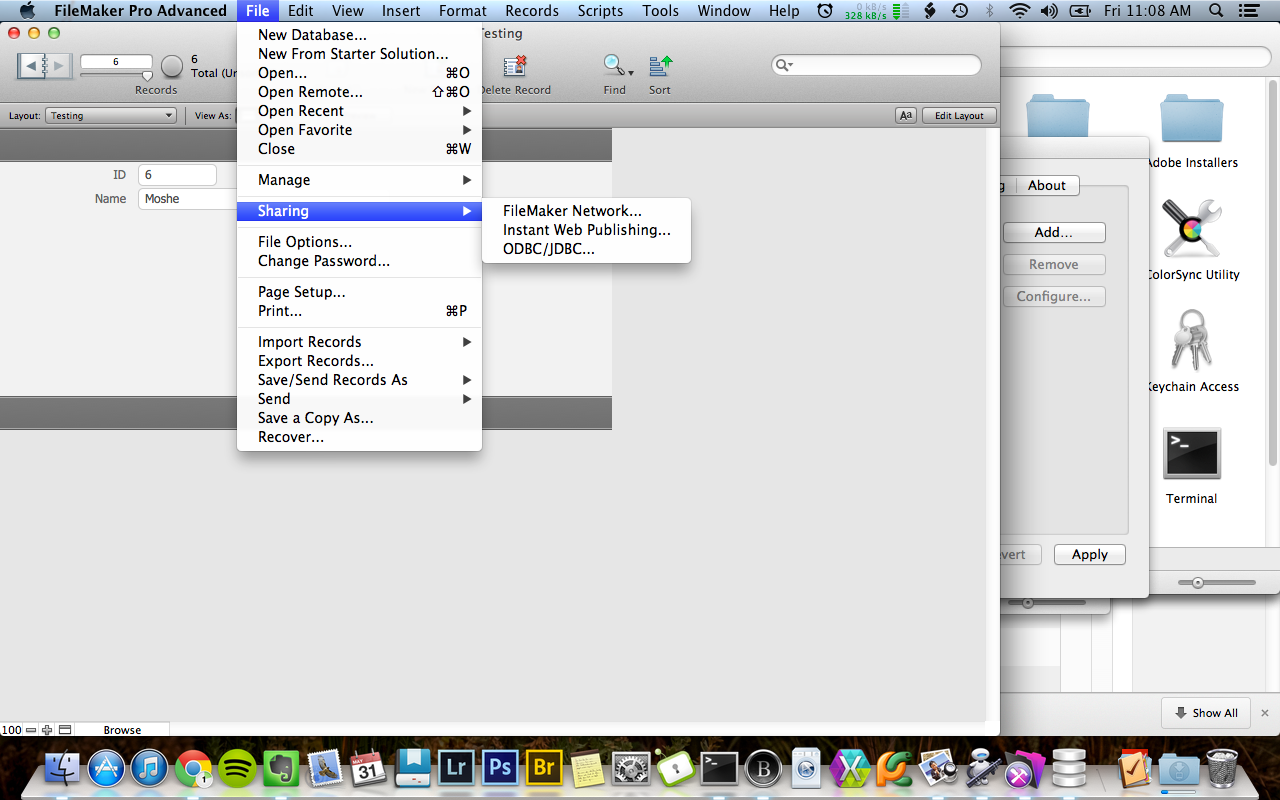Expand the Save/Send Records As submenu
This screenshot has height=800, width=1280.
coord(360,380)
